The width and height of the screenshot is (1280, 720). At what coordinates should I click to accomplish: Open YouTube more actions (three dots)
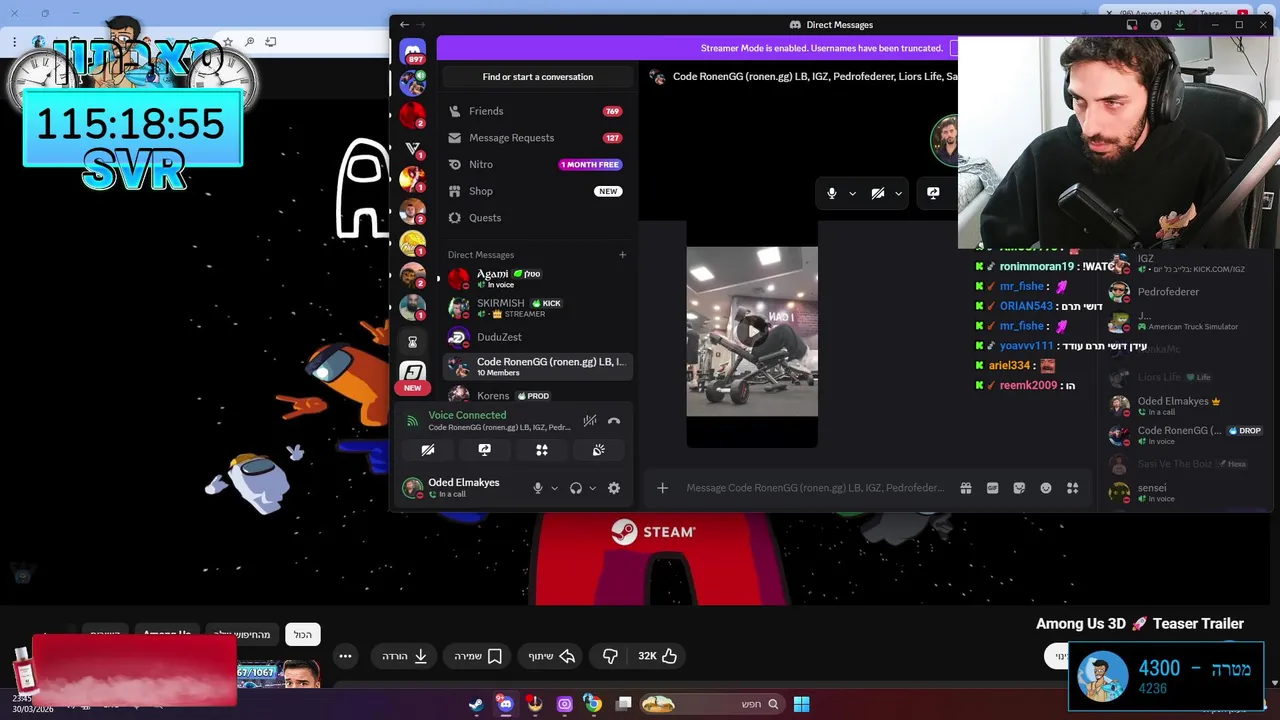click(x=345, y=656)
